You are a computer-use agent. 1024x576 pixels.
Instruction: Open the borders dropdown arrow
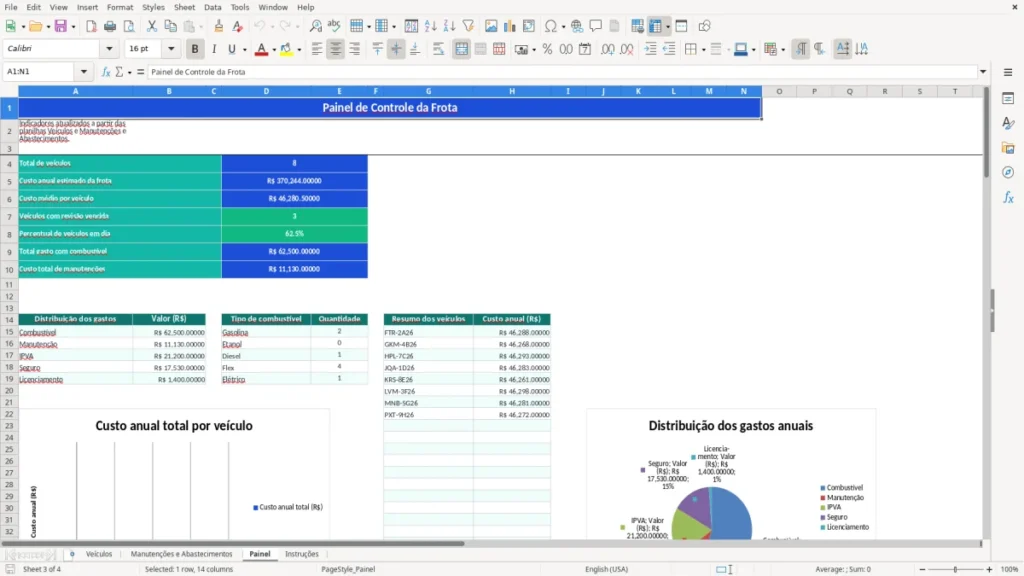click(x=703, y=50)
